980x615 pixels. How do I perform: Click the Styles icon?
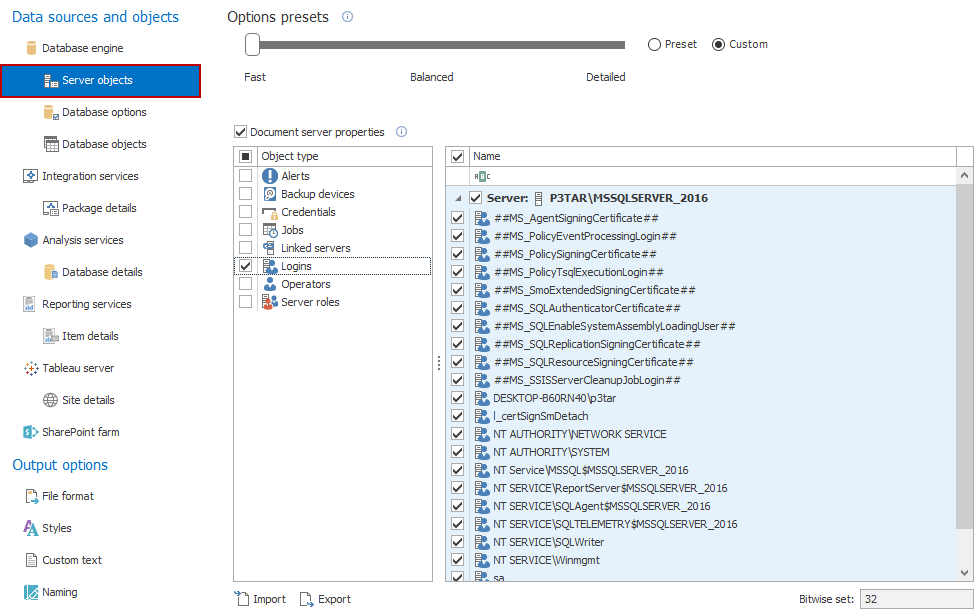pos(31,528)
